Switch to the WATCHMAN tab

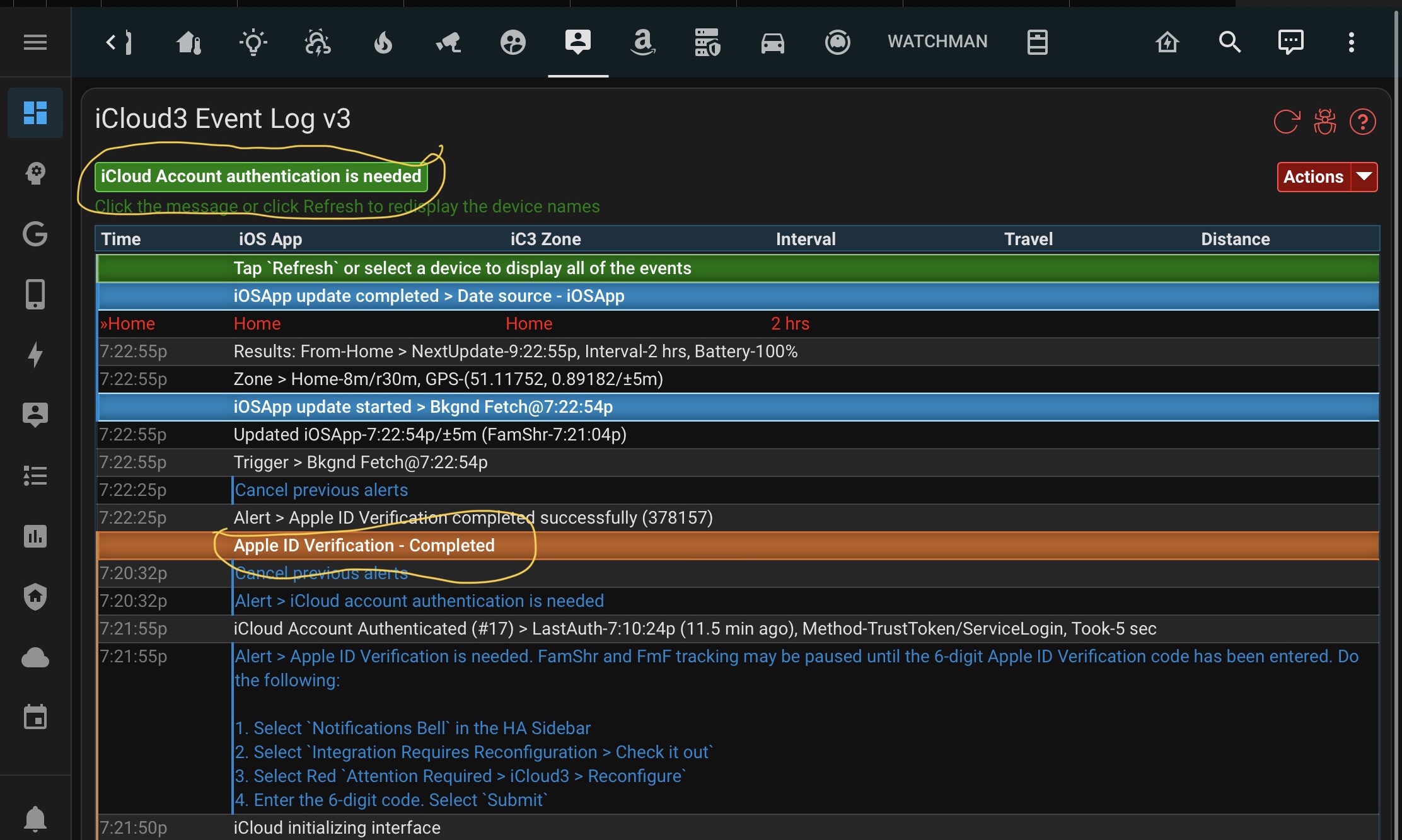click(937, 42)
